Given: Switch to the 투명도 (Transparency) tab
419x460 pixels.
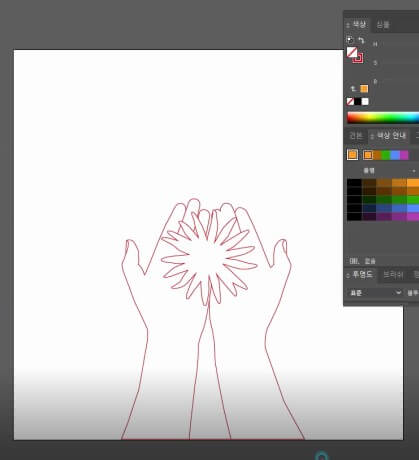Looking at the screenshot, I should (x=360, y=275).
